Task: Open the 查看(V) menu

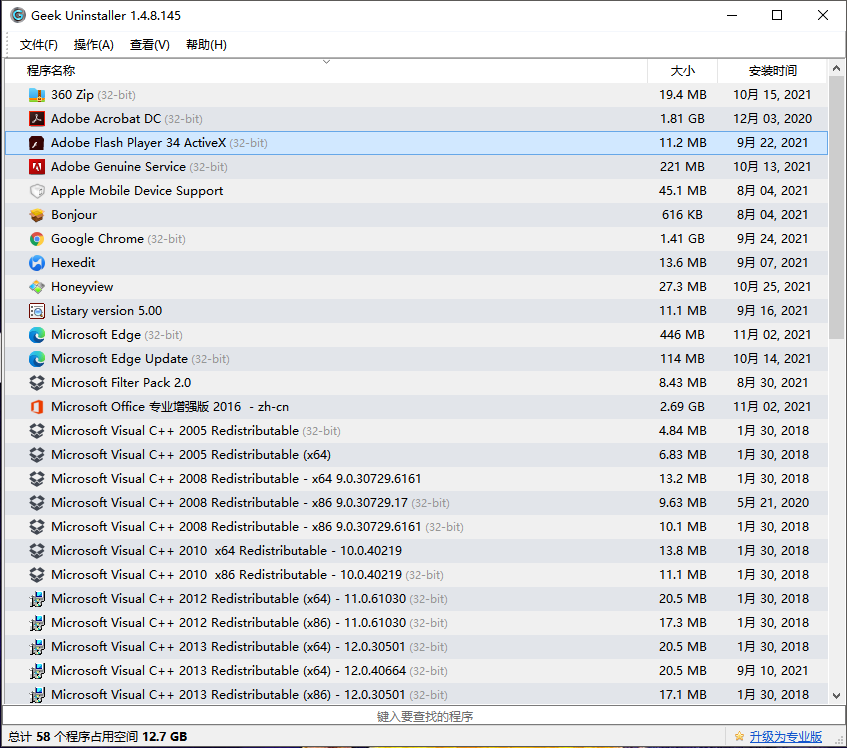Action: tap(148, 44)
